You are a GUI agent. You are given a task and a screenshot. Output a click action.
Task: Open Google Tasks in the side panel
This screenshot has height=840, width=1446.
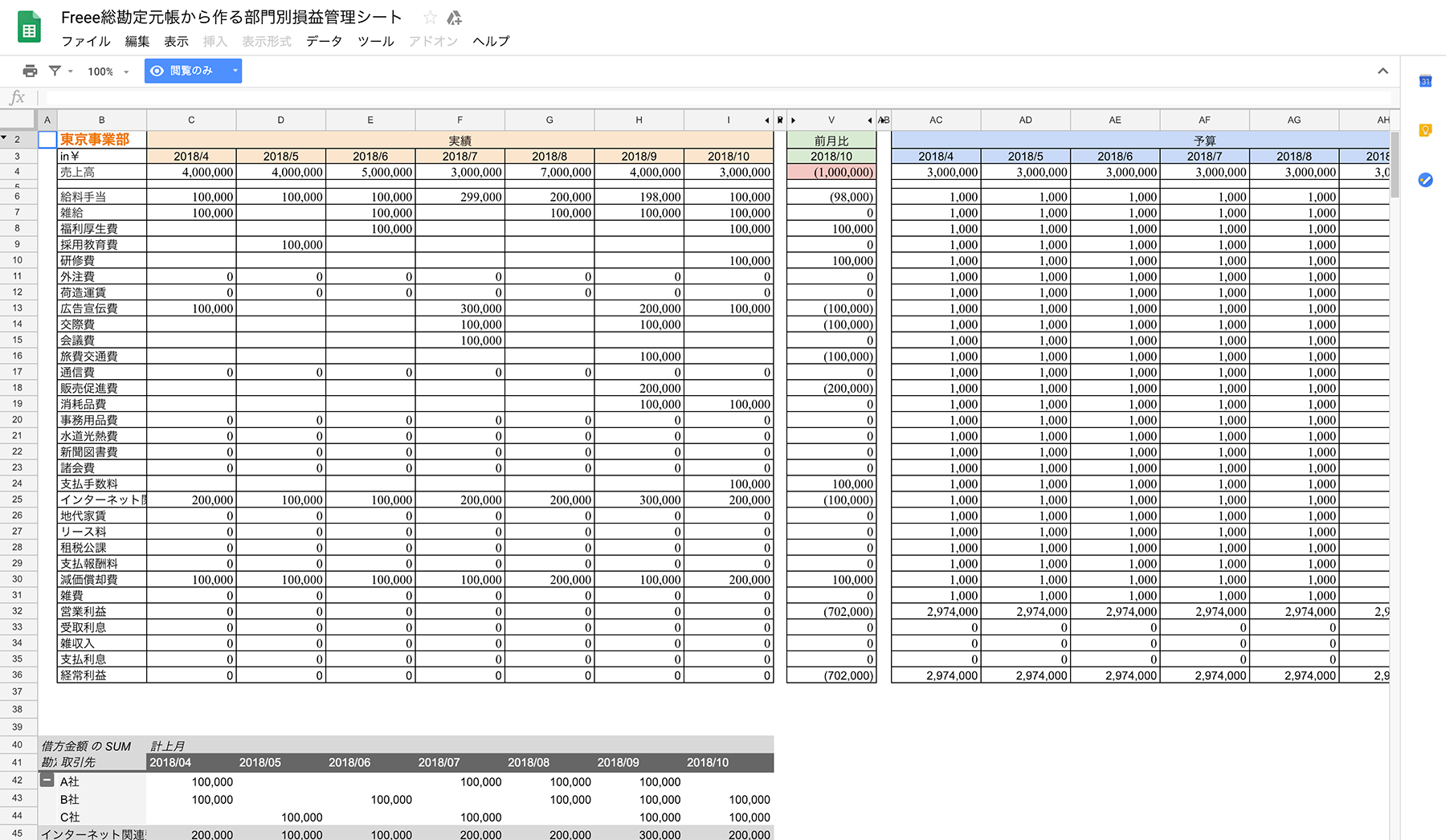pyautogui.click(x=1425, y=181)
